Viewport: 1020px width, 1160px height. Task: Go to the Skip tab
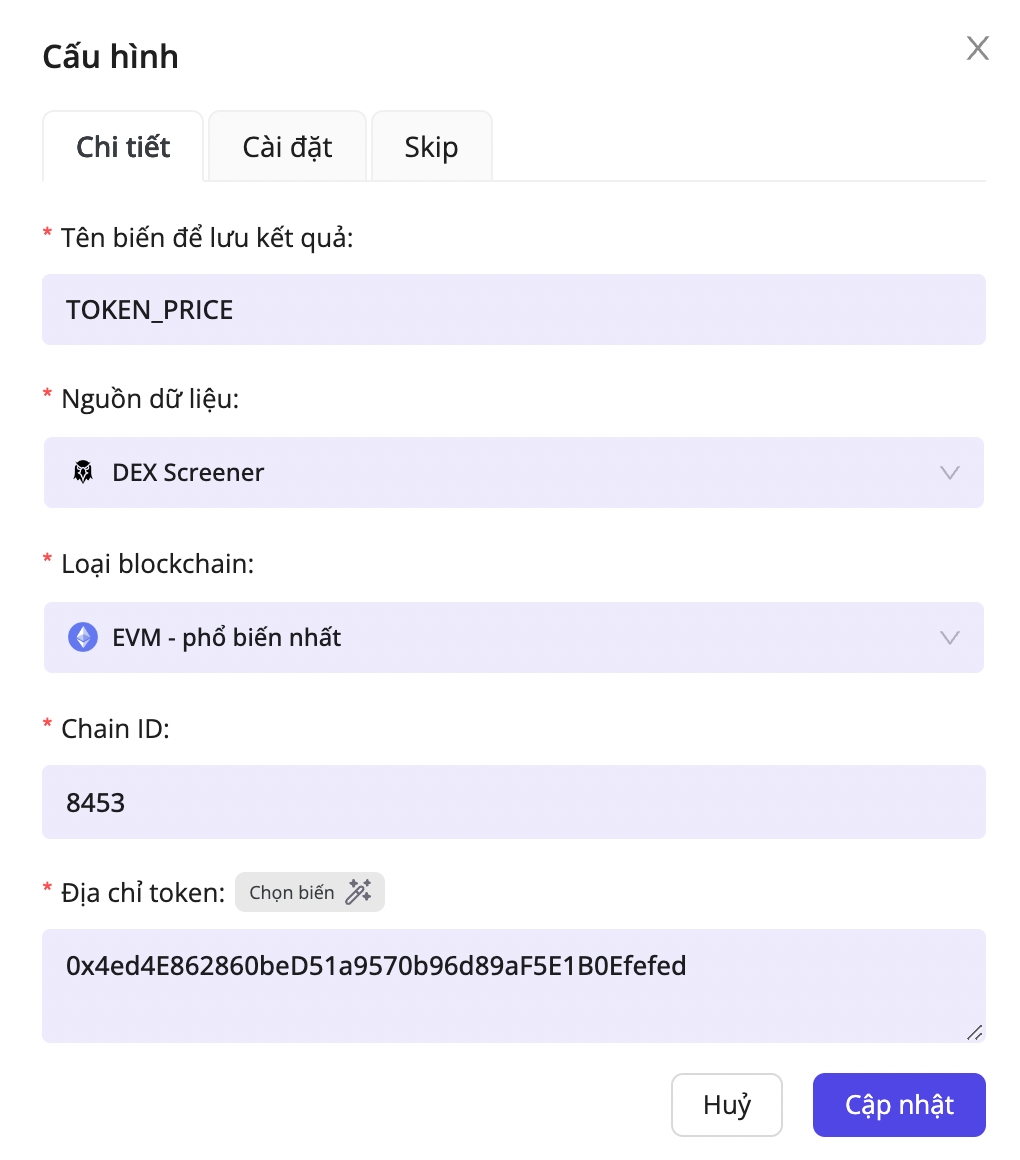(431, 147)
